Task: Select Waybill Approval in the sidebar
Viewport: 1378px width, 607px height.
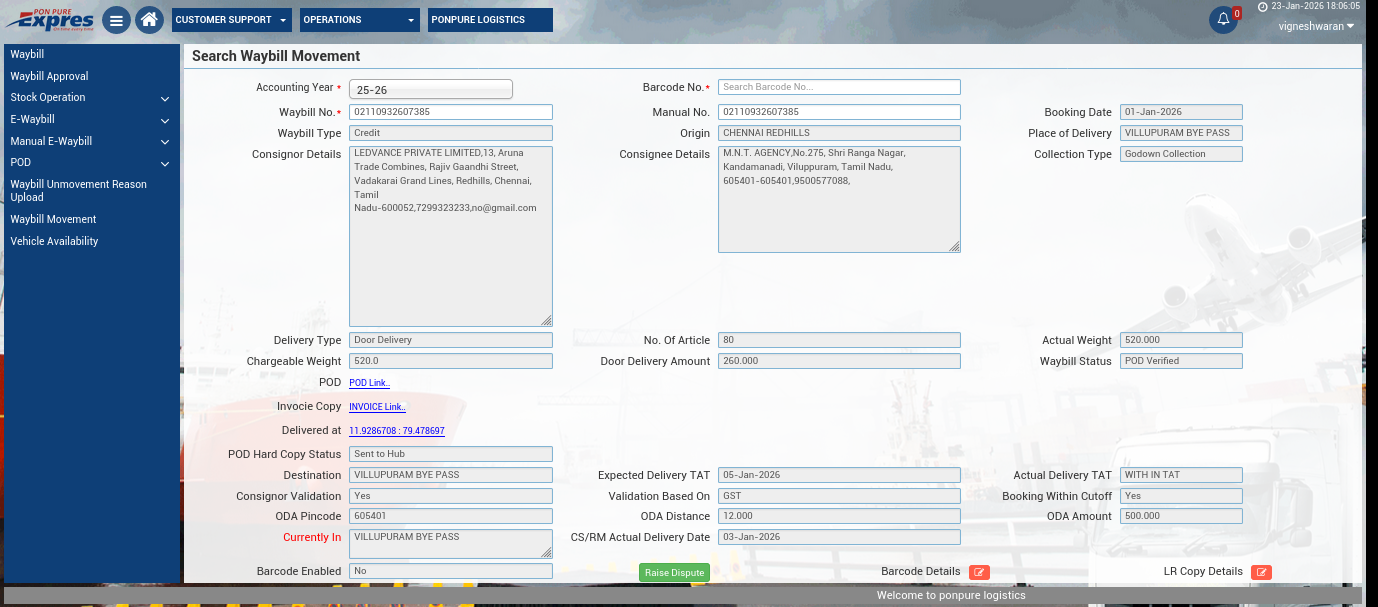Action: (x=50, y=76)
